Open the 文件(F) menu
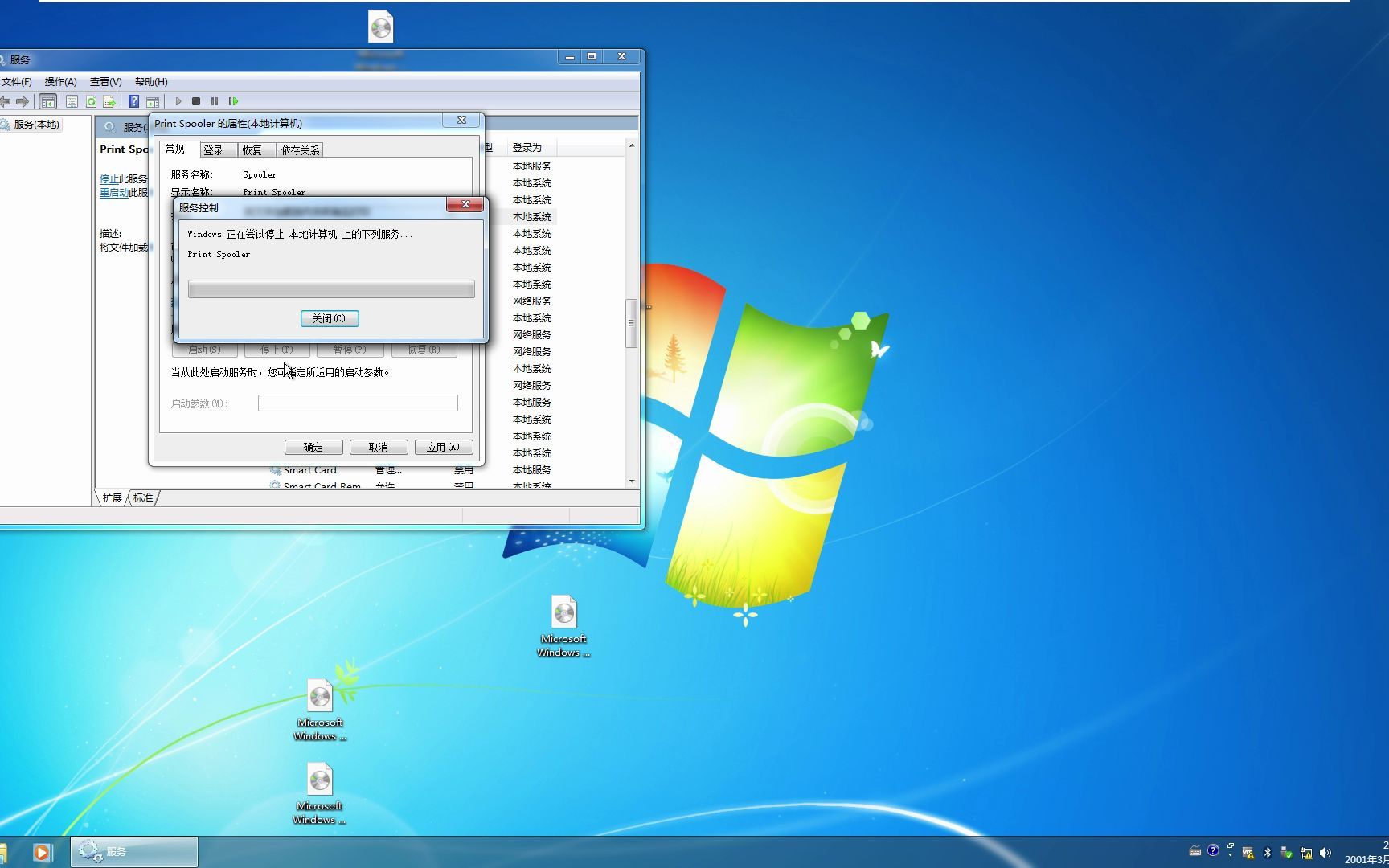Screen dimensions: 1389x868 pos(16,82)
